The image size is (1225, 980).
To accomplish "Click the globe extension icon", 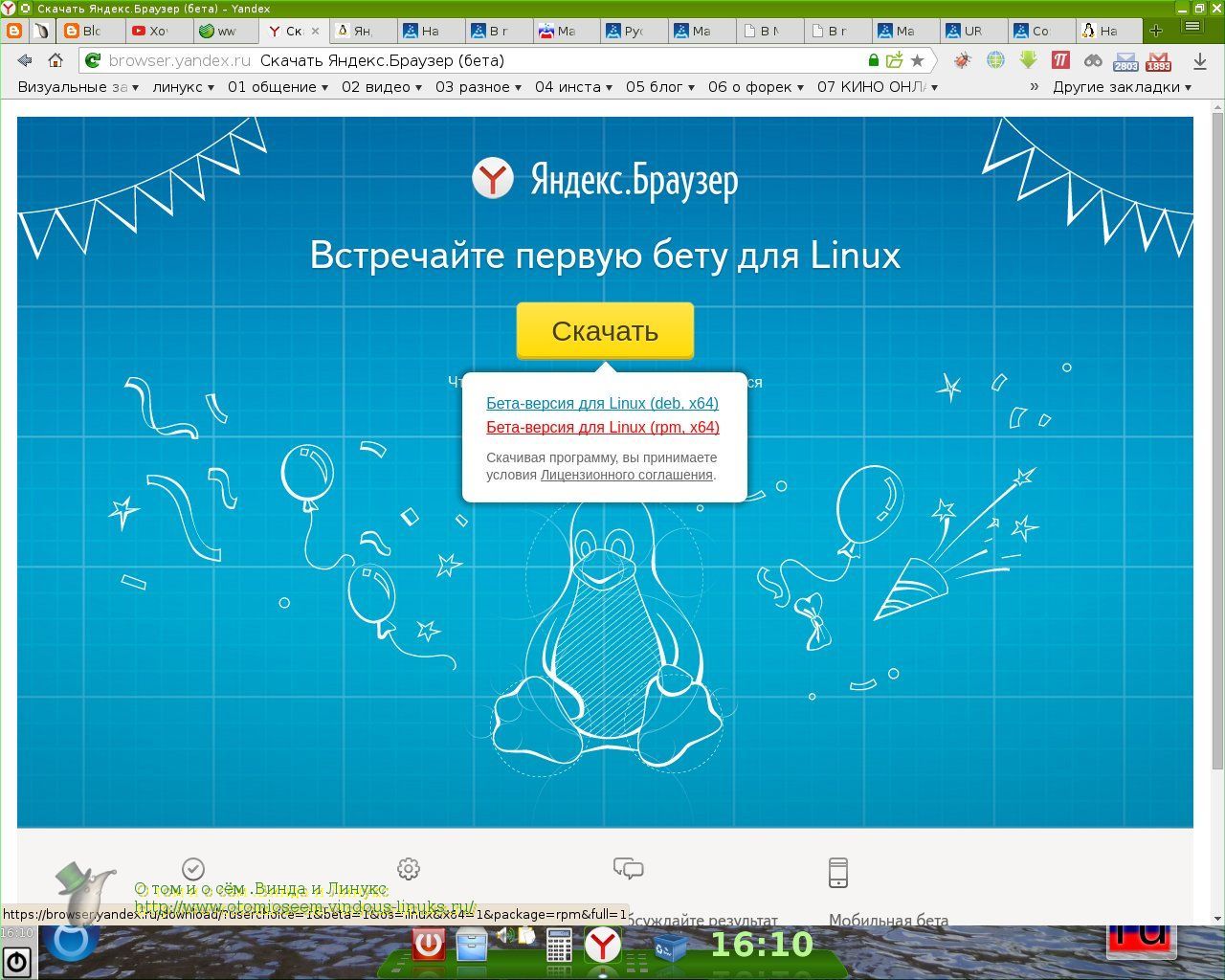I will (995, 60).
